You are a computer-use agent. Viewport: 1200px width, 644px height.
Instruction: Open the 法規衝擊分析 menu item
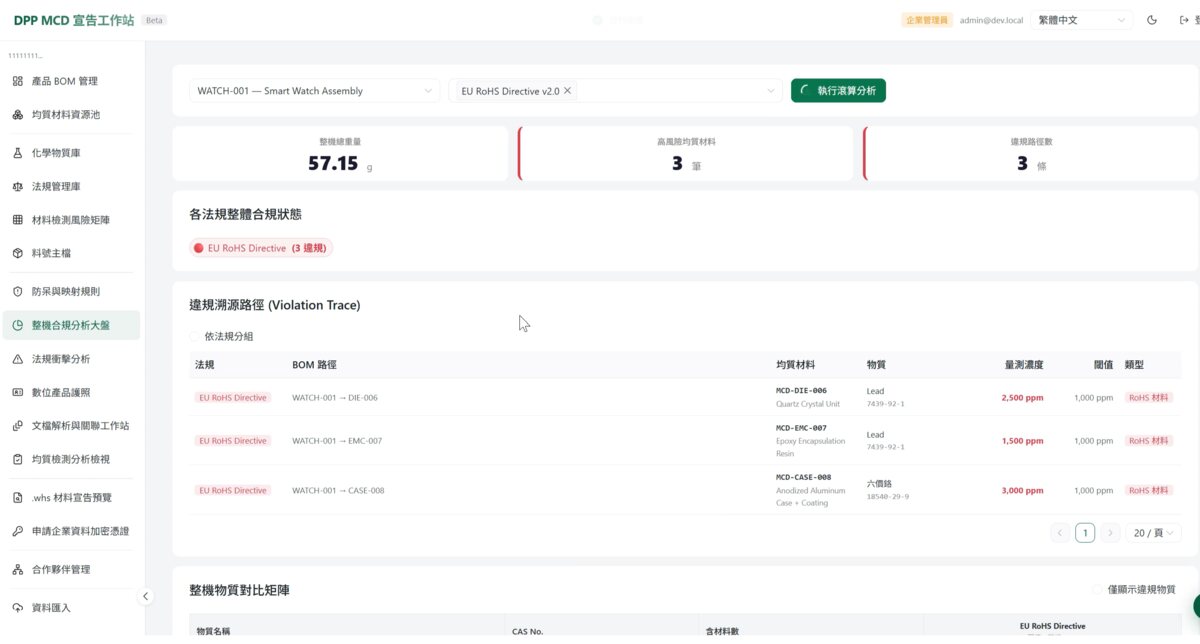71,359
